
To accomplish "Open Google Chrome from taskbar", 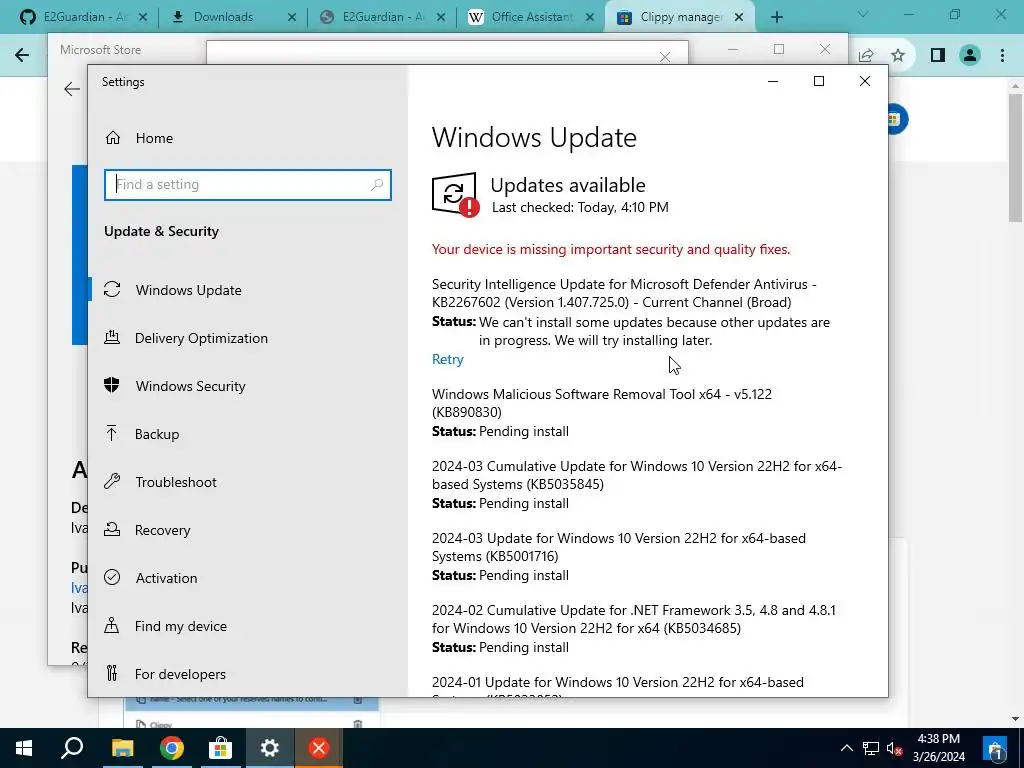I will click(x=172, y=748).
